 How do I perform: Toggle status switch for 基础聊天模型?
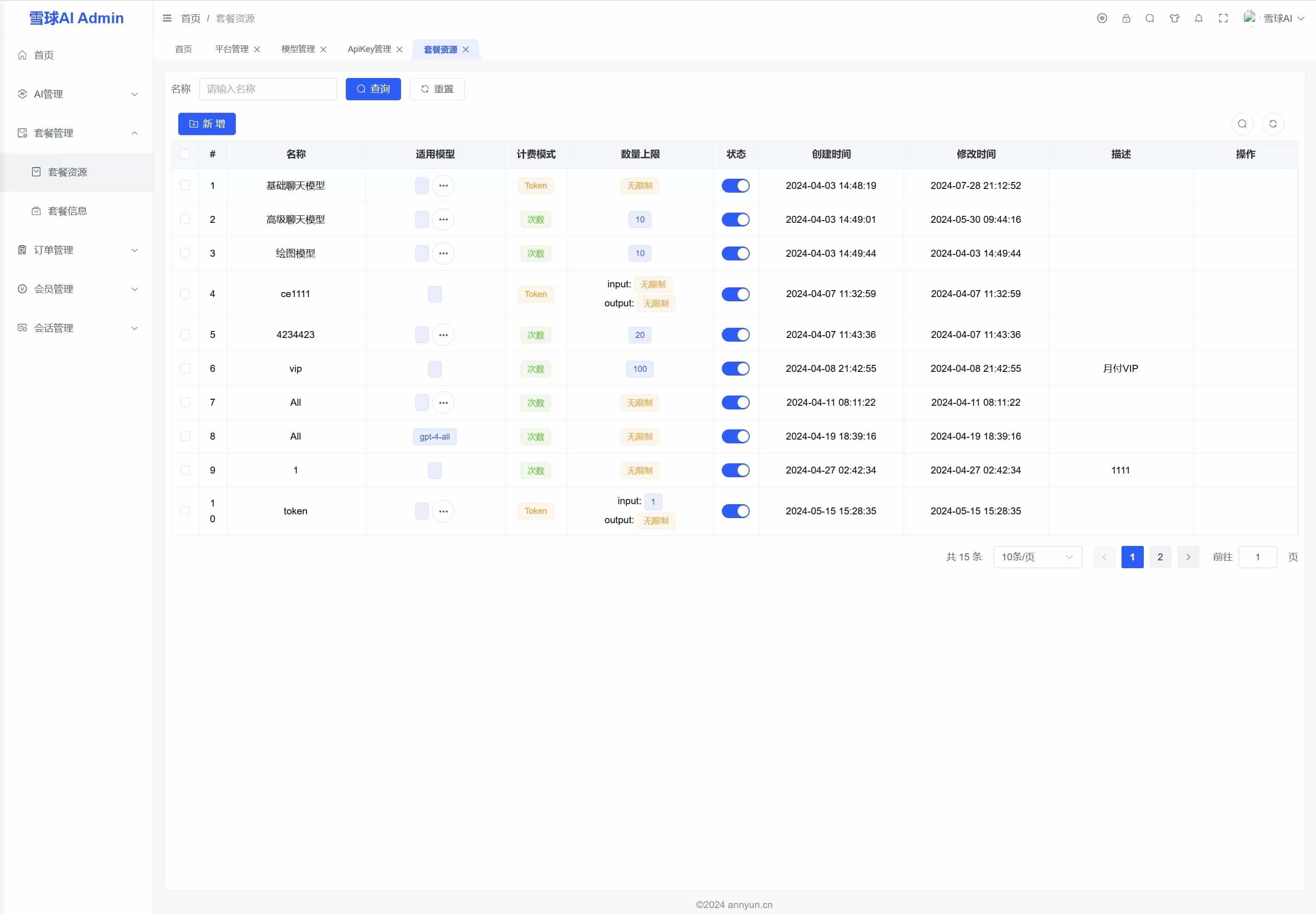tap(735, 186)
